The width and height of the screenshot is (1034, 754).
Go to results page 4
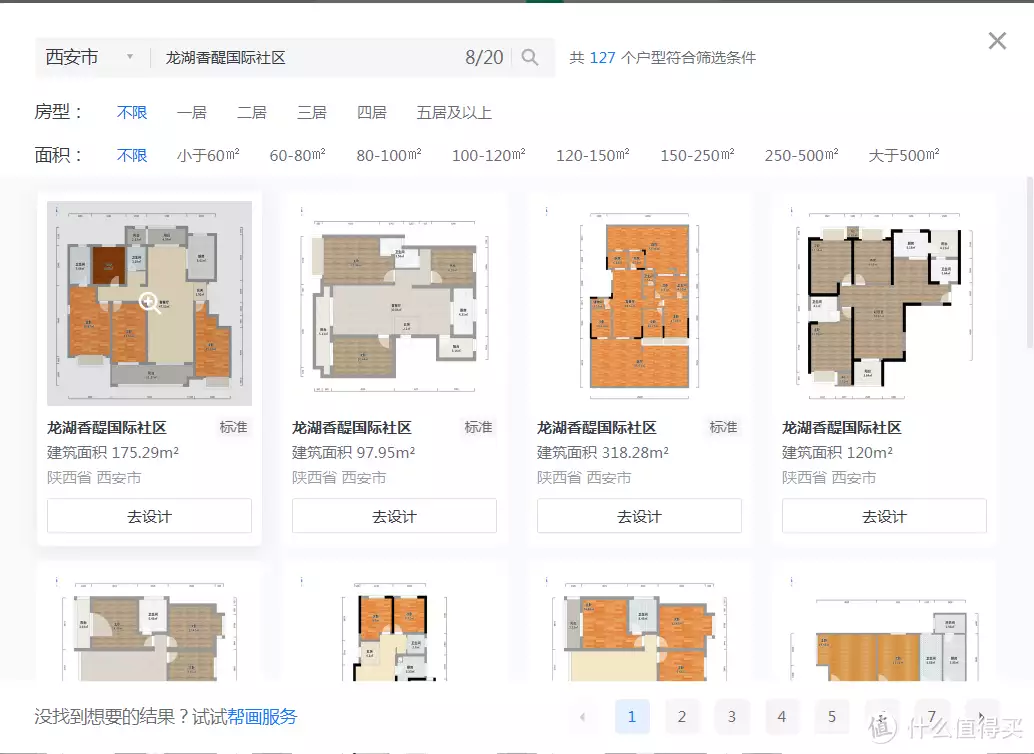(781, 716)
